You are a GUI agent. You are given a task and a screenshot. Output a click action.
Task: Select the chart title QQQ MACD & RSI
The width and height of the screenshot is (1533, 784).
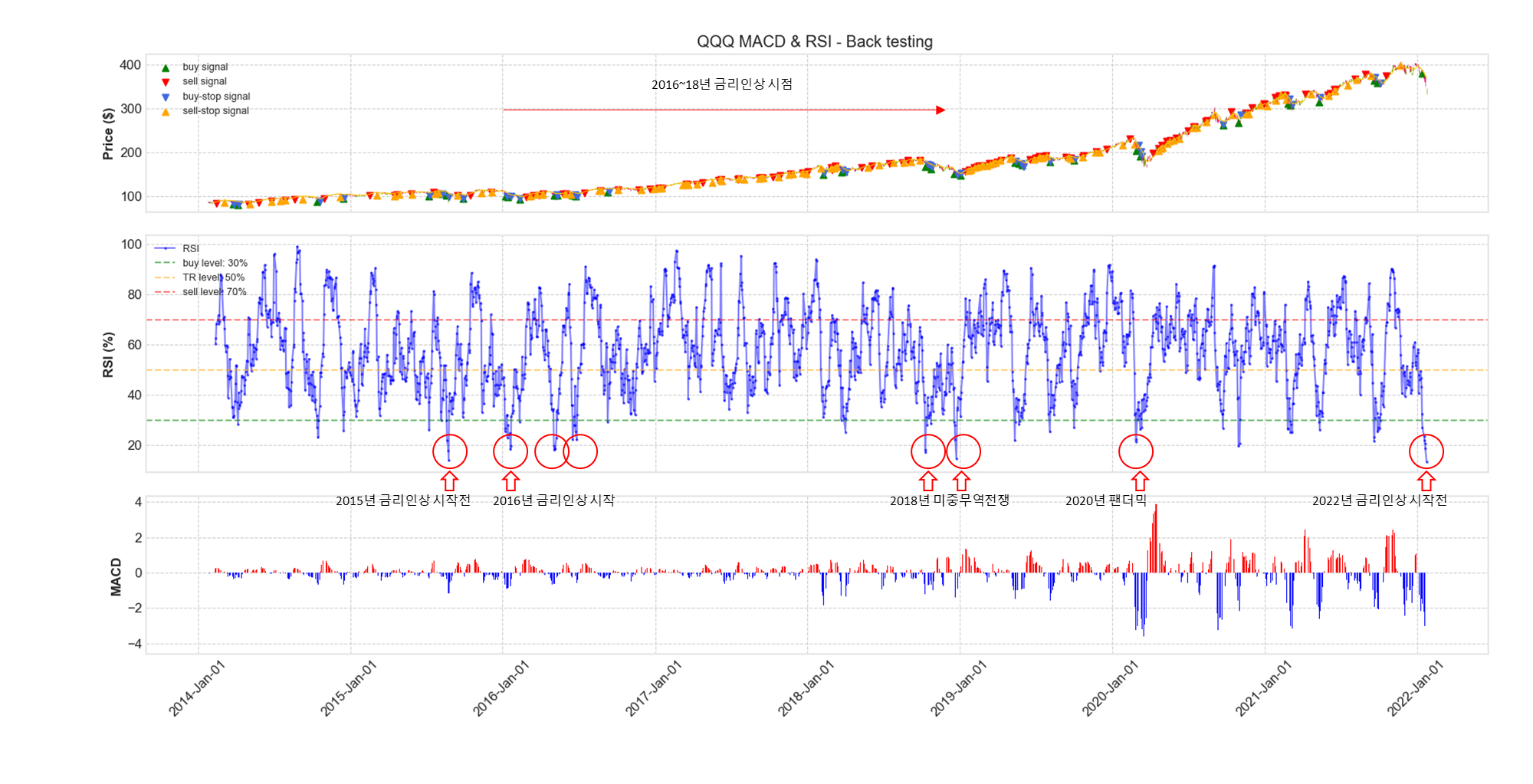(815, 41)
